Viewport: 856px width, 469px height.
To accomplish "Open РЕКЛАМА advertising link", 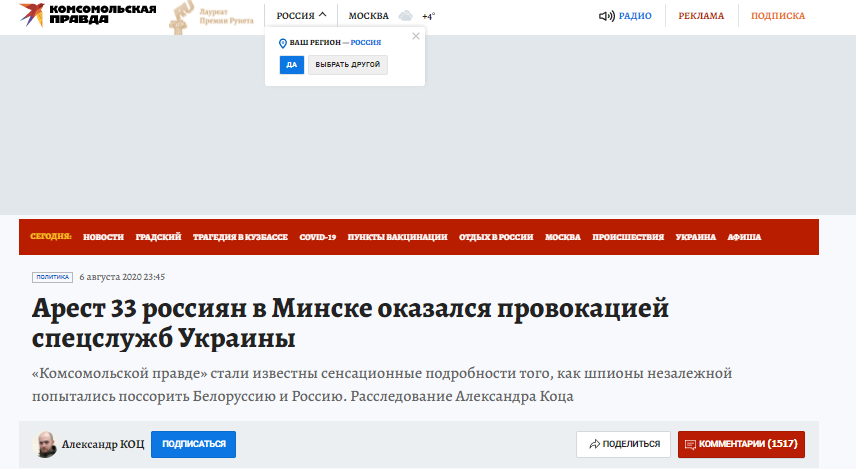I will click(701, 16).
